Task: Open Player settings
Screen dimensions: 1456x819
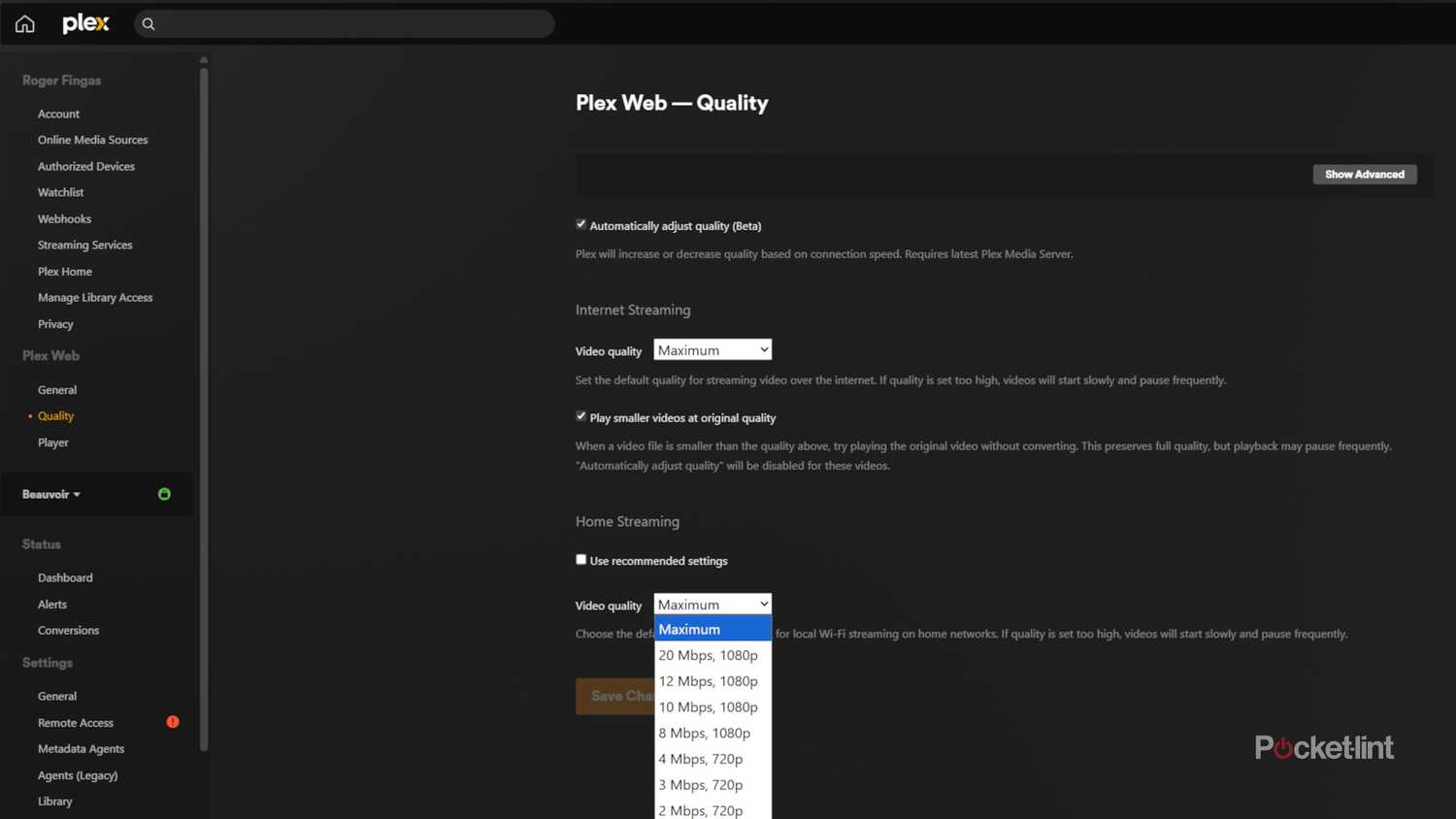Action: click(x=53, y=442)
